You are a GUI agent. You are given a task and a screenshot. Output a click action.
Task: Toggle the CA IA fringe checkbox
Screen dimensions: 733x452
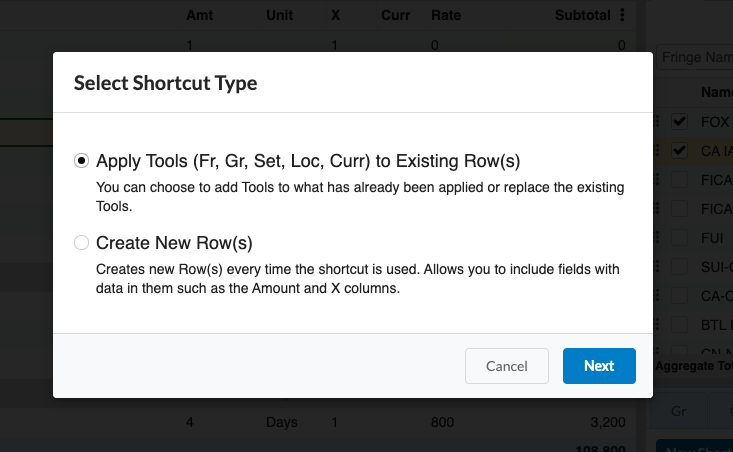(x=679, y=151)
